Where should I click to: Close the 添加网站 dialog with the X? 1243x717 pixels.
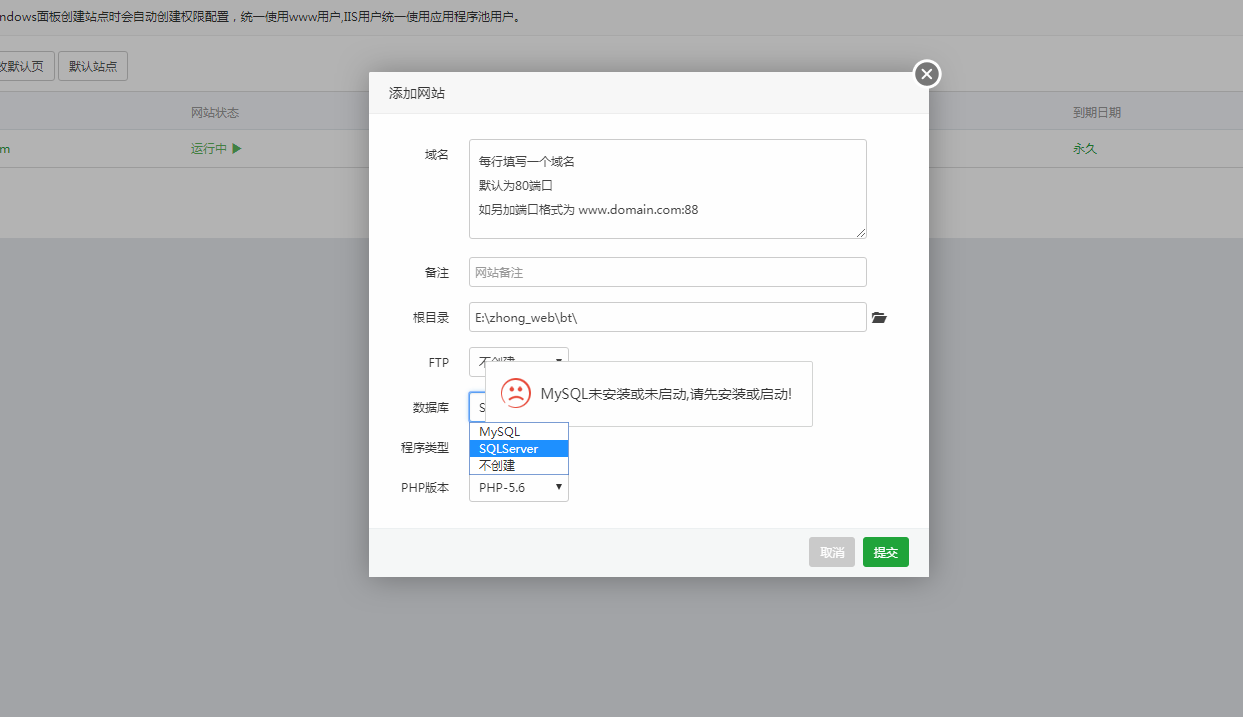(927, 74)
